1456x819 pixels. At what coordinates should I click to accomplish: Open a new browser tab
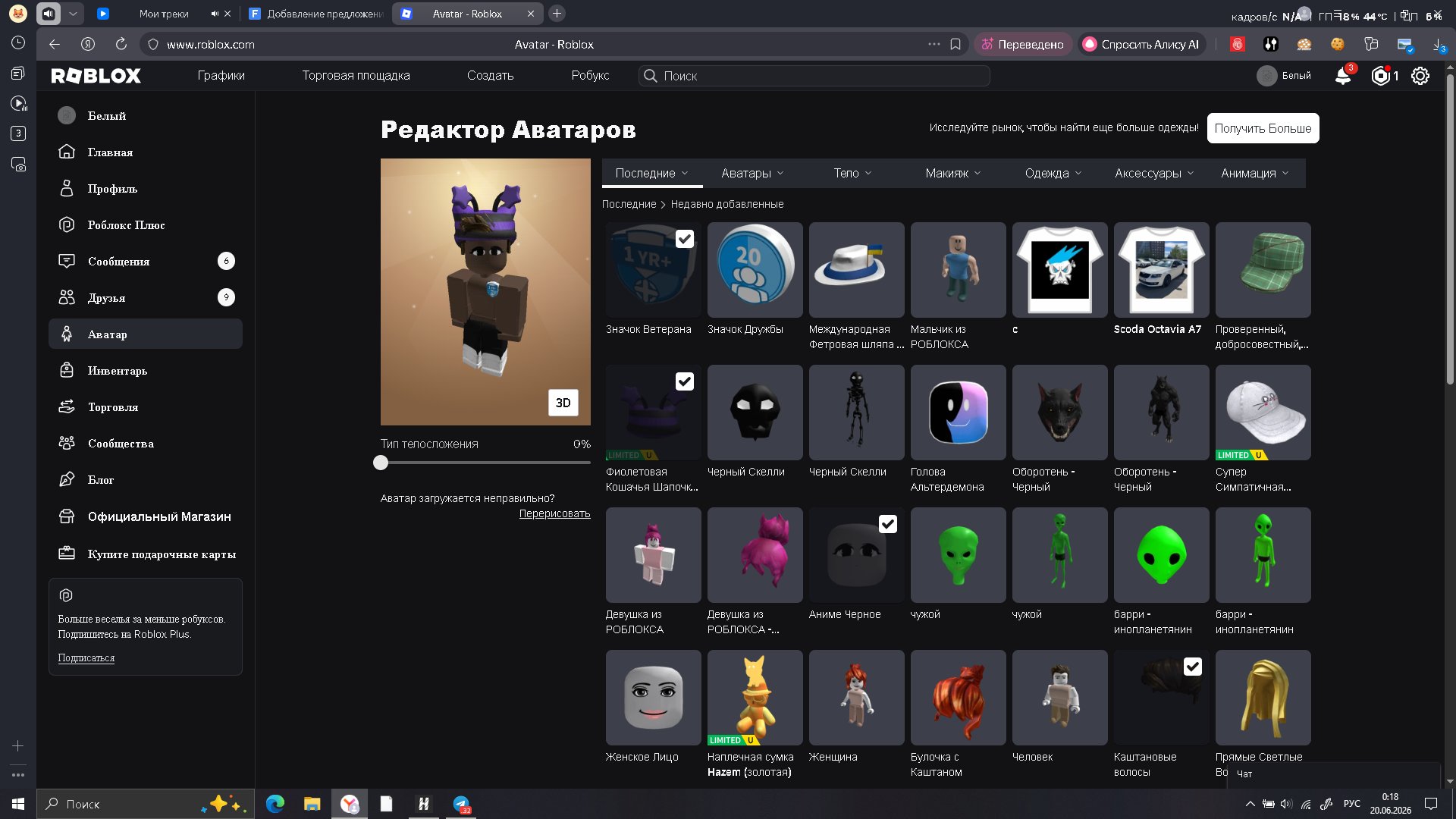557,14
